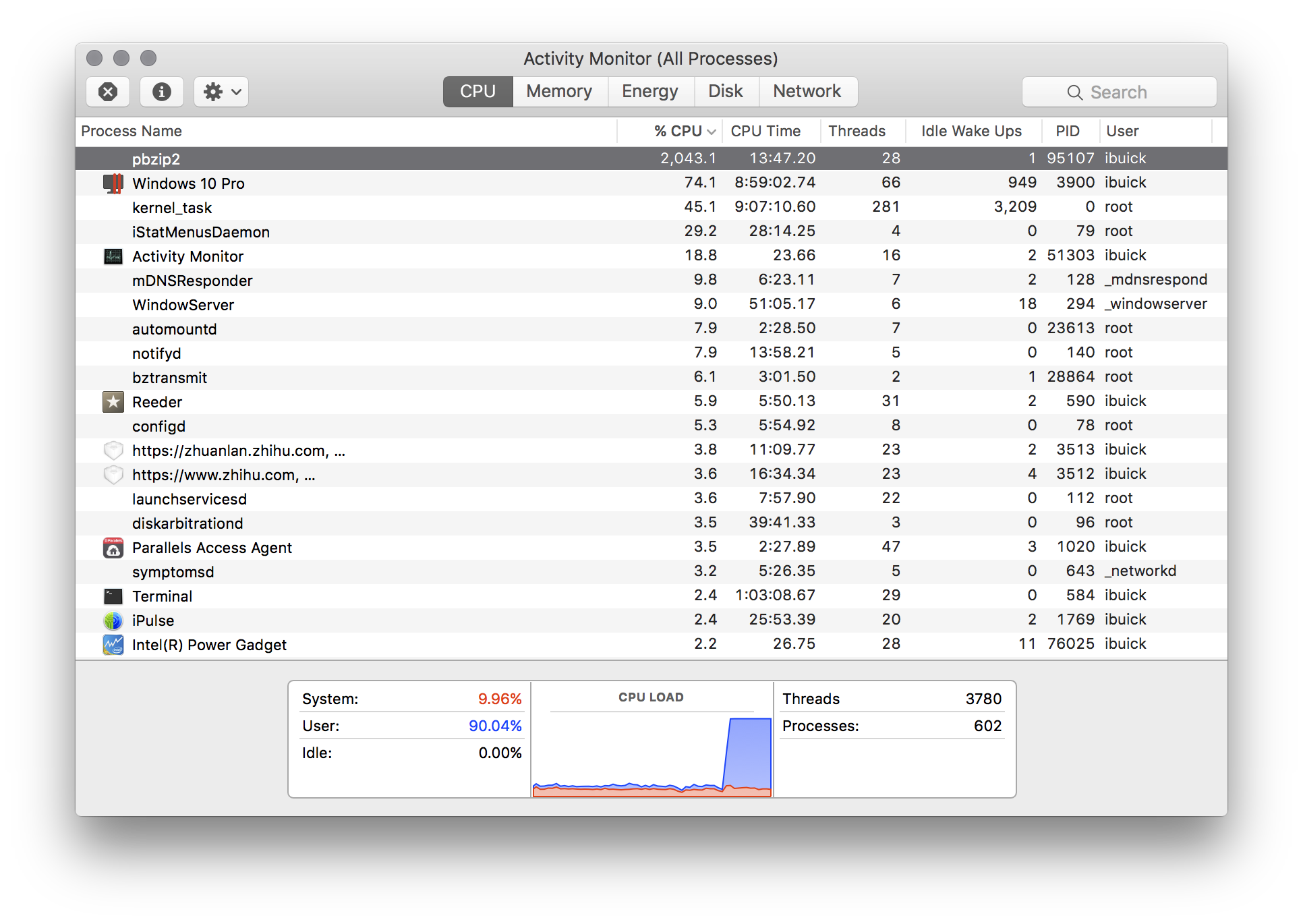Image resolution: width=1303 pixels, height=924 pixels.
Task: Click the Idle 0.00% value
Action: pyautogui.click(x=500, y=753)
